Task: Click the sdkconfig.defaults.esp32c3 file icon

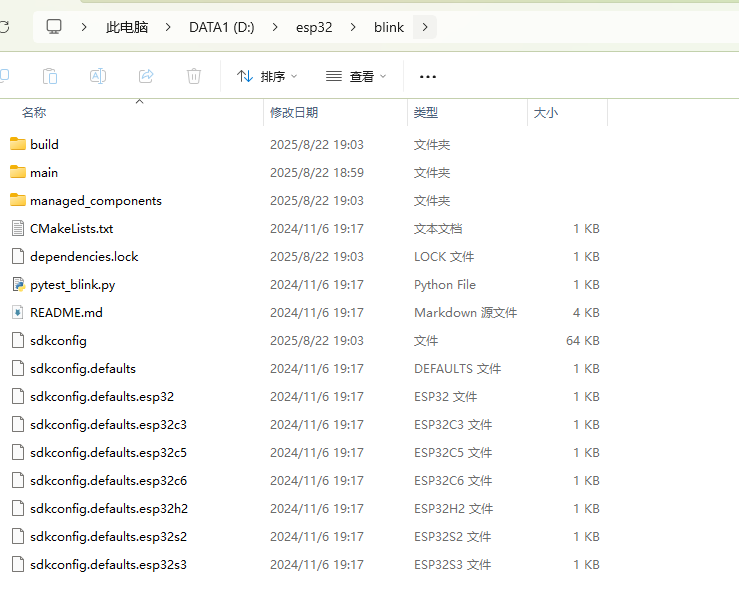Action: pos(18,424)
